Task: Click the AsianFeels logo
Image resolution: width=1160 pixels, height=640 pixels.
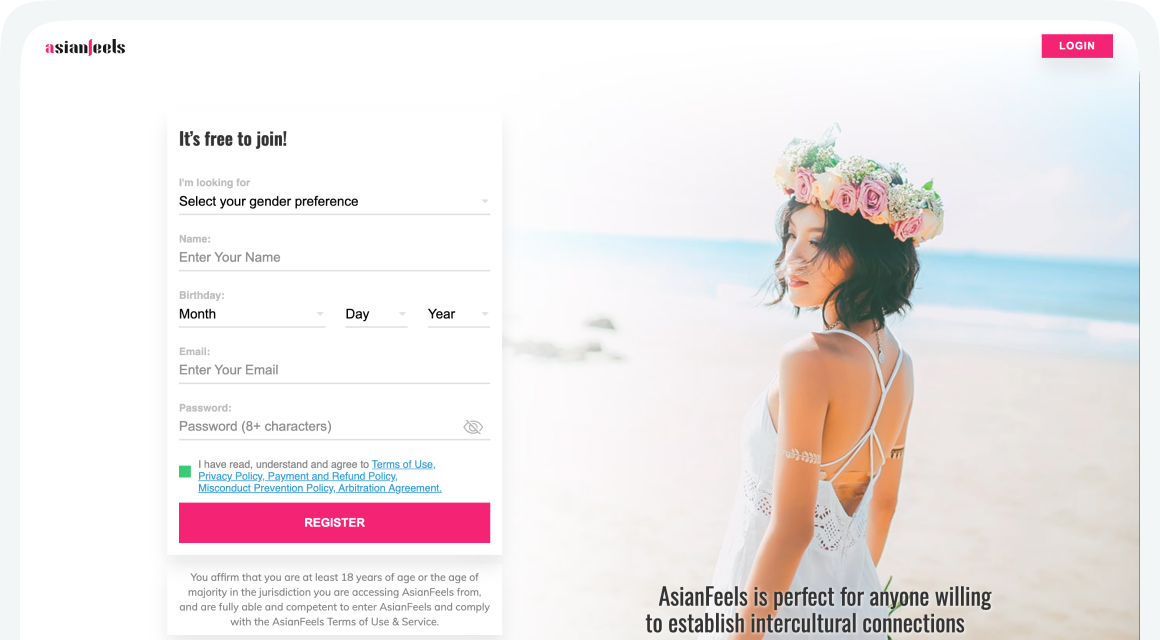Action: [85, 47]
